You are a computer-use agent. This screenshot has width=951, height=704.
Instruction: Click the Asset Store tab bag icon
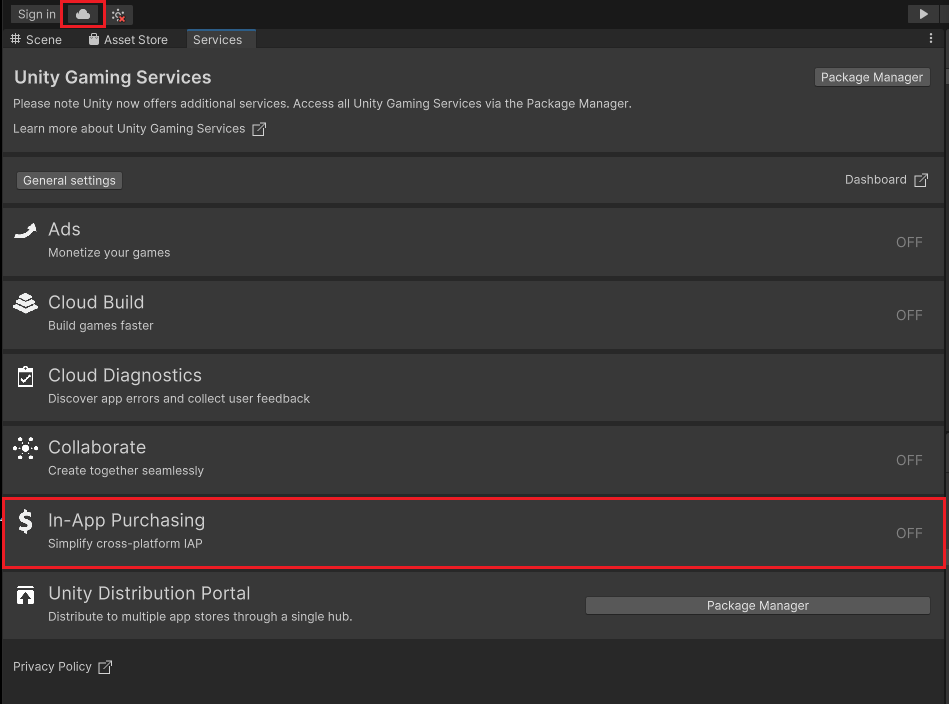pyautogui.click(x=93, y=39)
